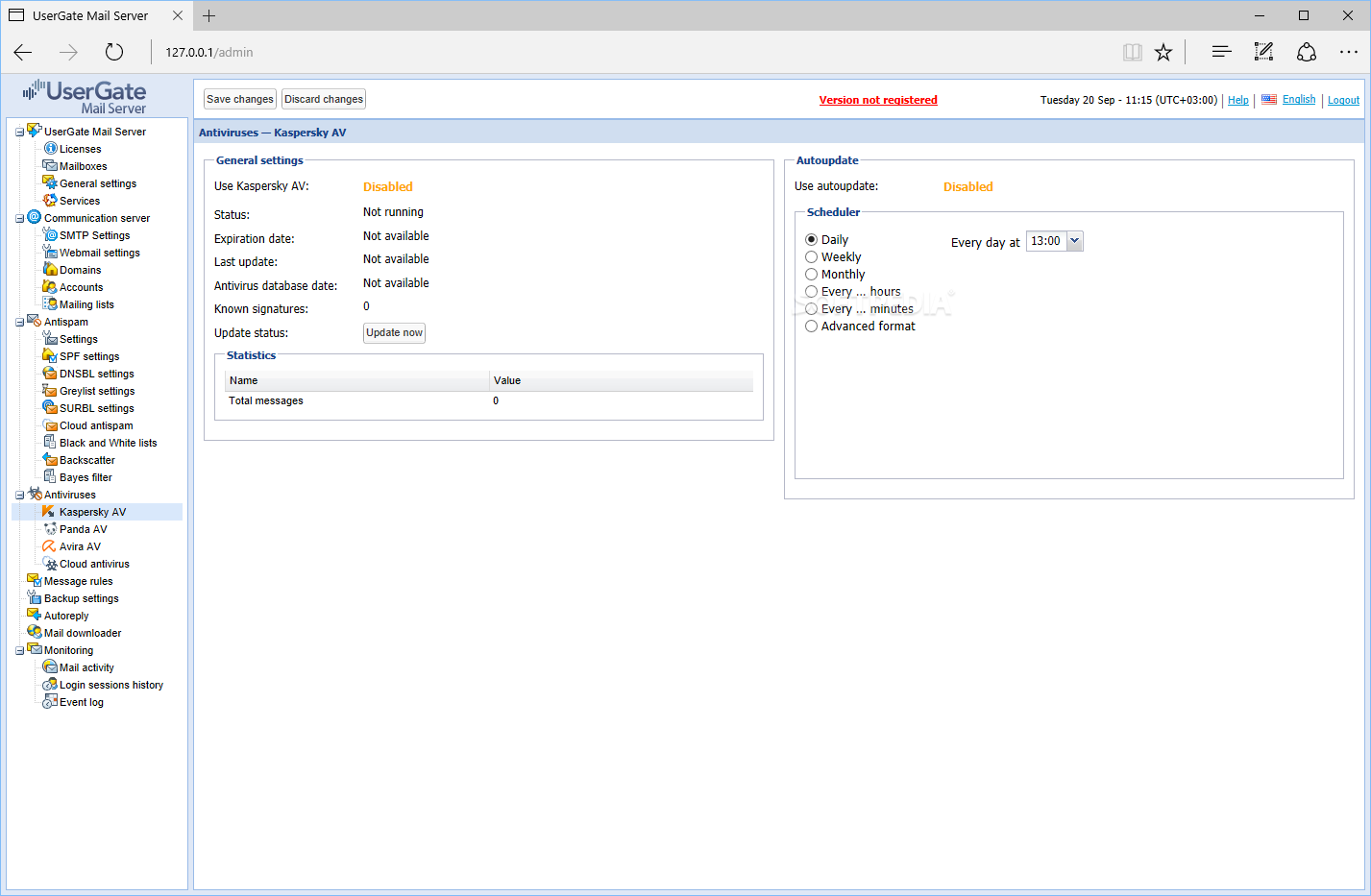
Task: Click the Mailing lists icon
Action: click(50, 304)
